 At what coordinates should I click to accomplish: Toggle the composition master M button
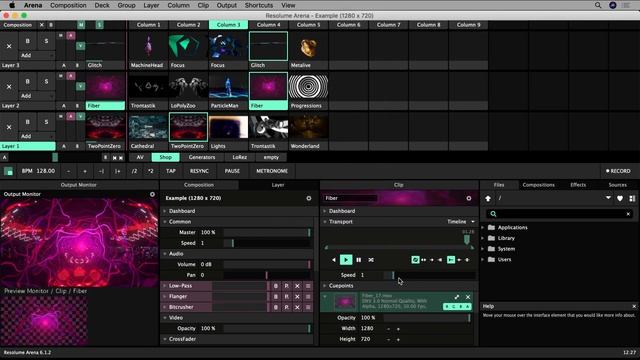81,25
